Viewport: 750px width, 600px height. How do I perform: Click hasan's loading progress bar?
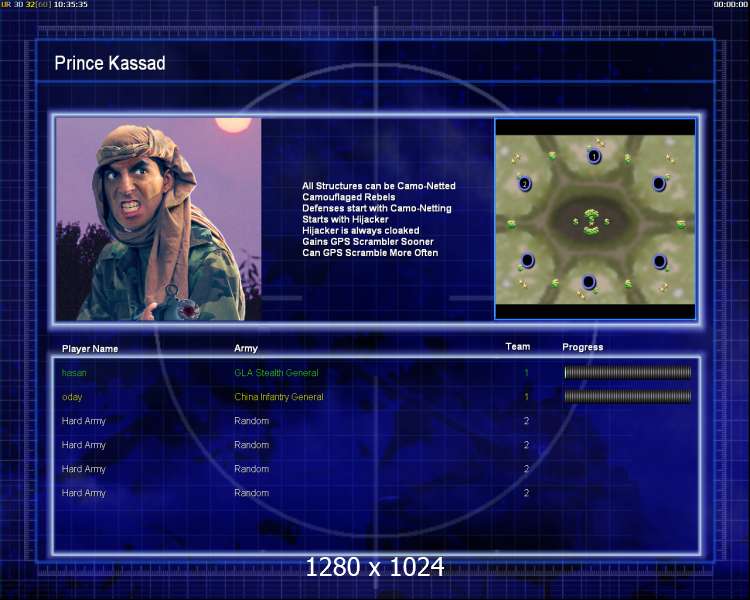click(x=628, y=372)
